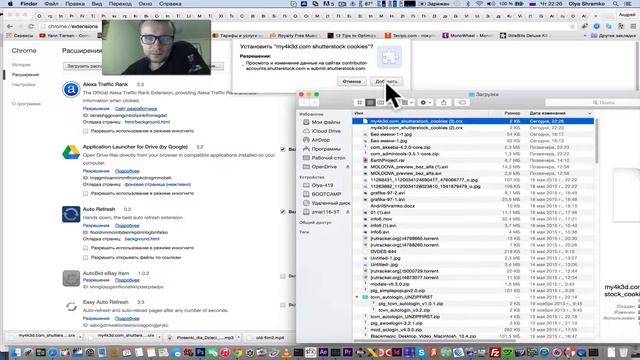Open the Справка menu
The width and height of the screenshot is (640, 360).
(x=170, y=4)
